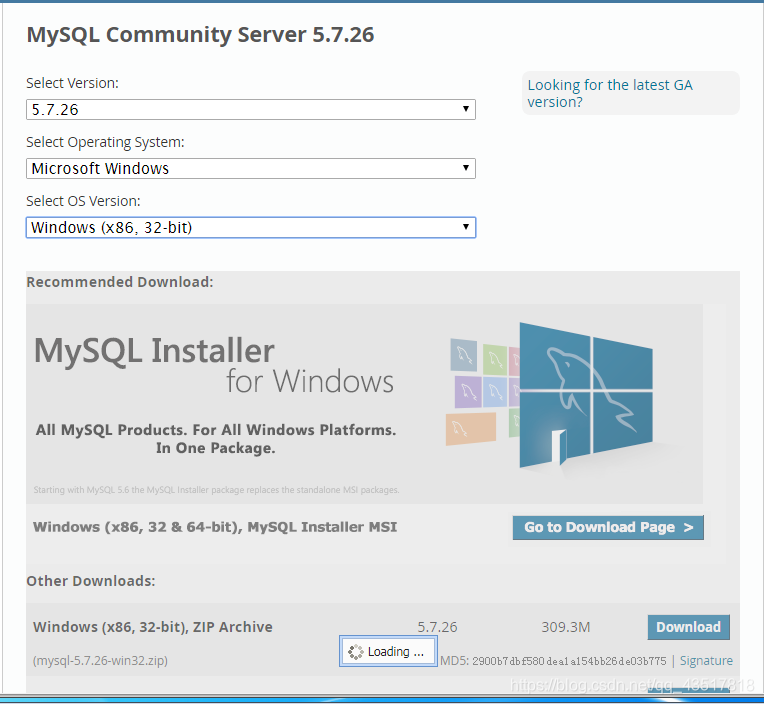The height and width of the screenshot is (704, 764).
Task: Click 'All MySQL Products. For All Windows Platforms.' text
Action: click(216, 430)
